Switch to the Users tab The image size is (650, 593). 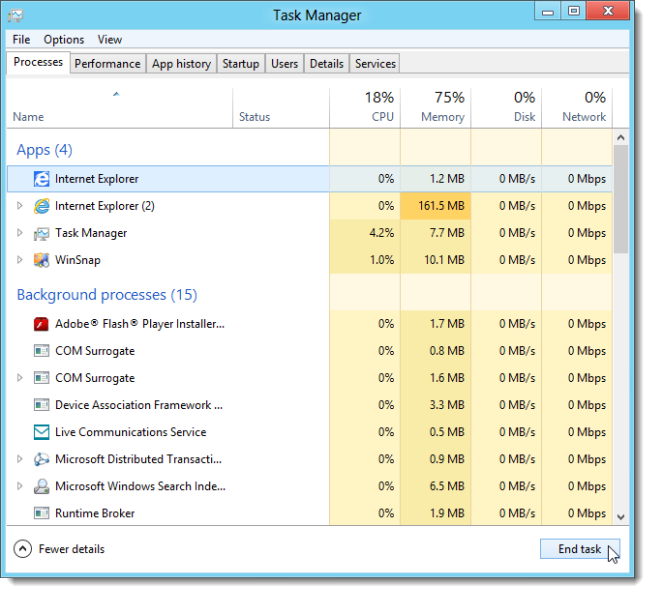[x=284, y=64]
